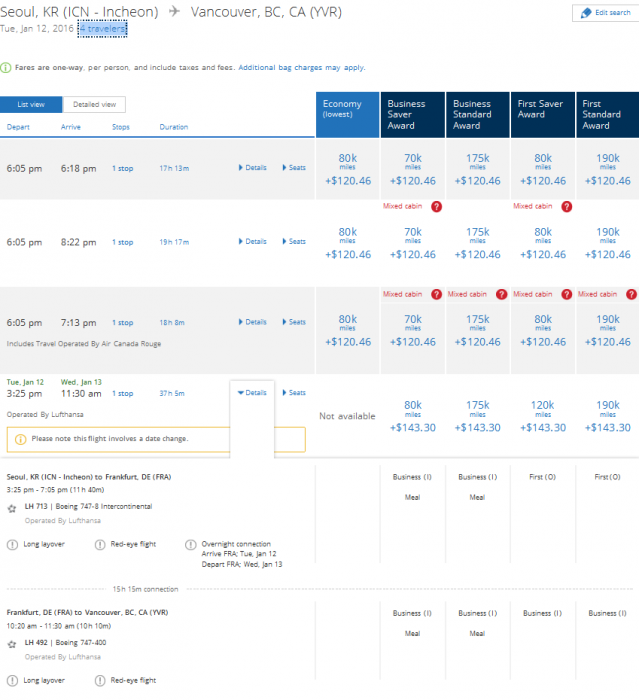Click the star icon beside flight LH 492

12,645
